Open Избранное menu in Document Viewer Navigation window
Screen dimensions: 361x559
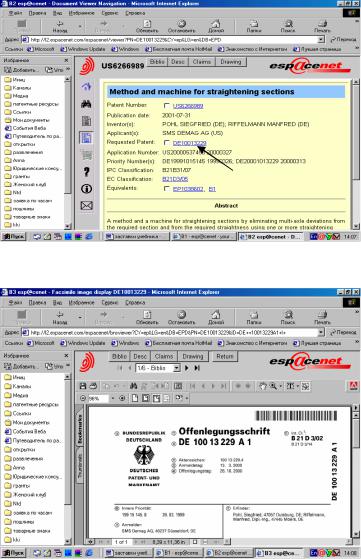coord(81,13)
